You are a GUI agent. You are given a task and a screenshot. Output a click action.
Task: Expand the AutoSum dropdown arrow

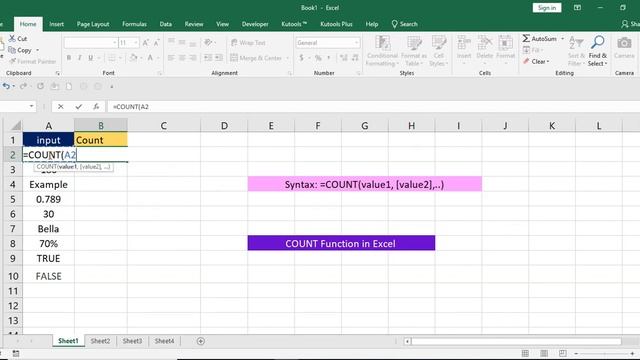click(562, 38)
